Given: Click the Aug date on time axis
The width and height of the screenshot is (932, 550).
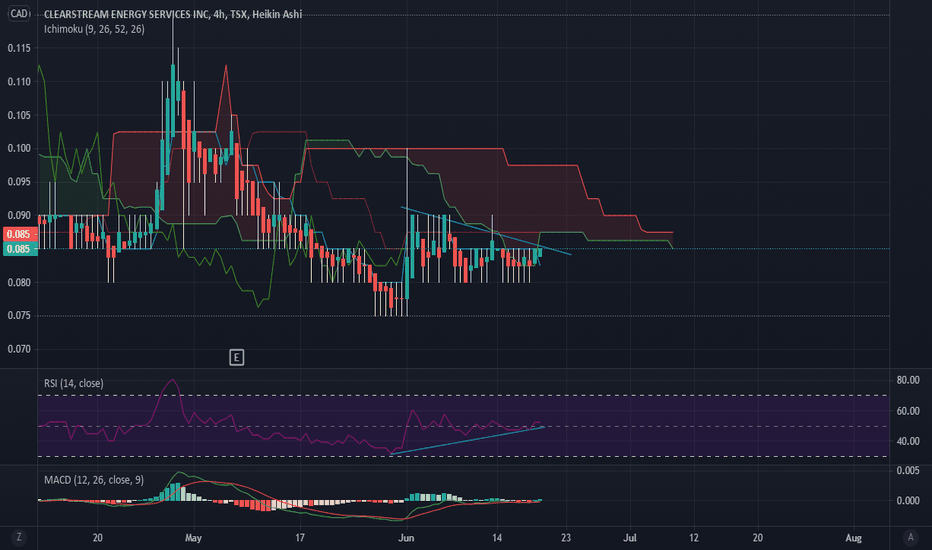Looking at the screenshot, I should (854, 538).
